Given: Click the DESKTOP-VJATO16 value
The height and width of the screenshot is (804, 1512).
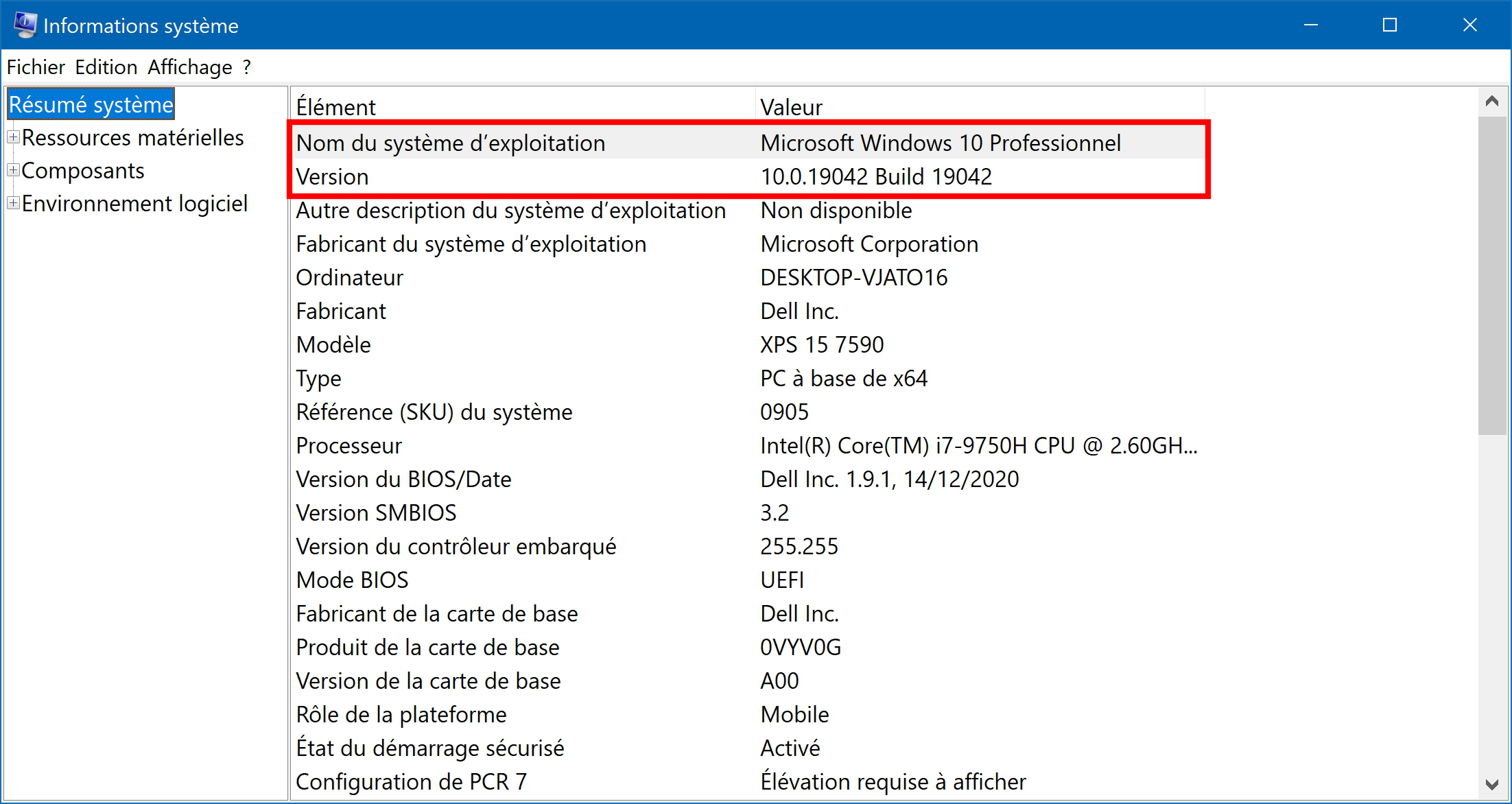Looking at the screenshot, I should [853, 277].
